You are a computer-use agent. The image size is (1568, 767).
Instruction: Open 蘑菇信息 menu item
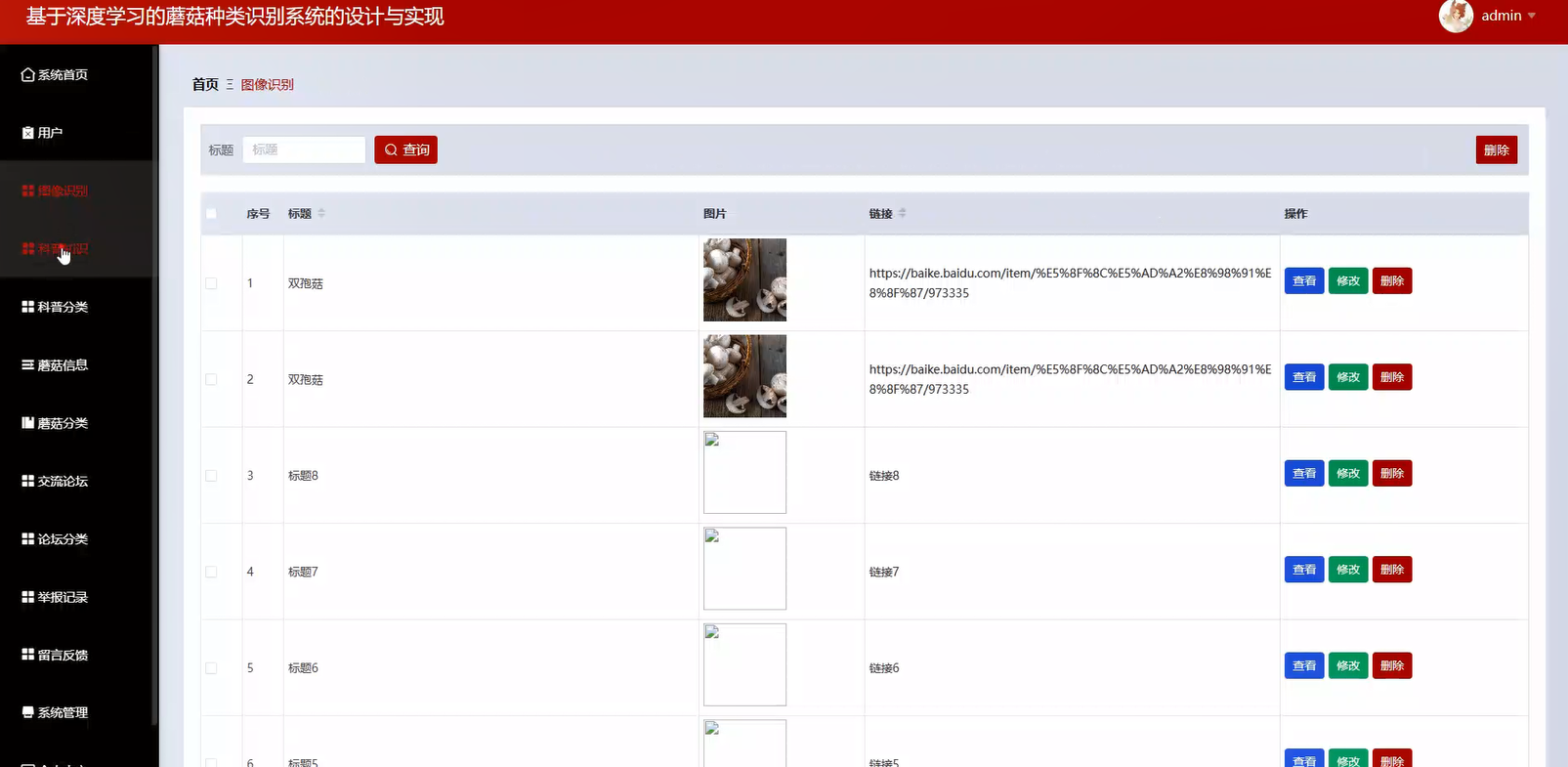tap(76, 364)
